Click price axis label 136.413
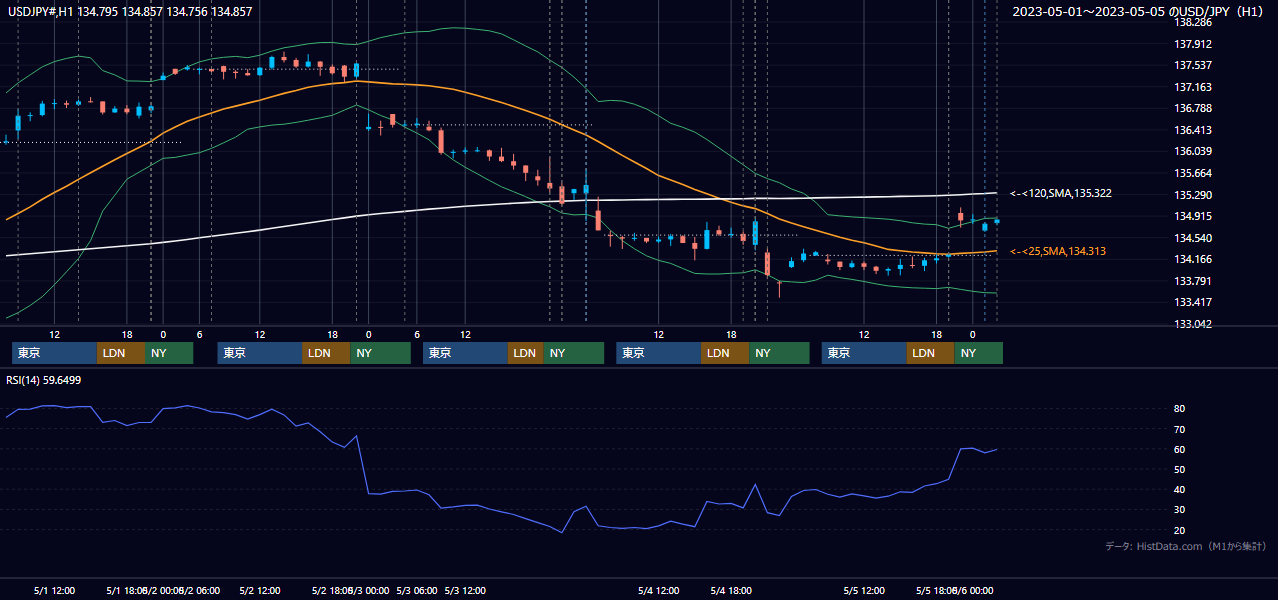 1193,130
